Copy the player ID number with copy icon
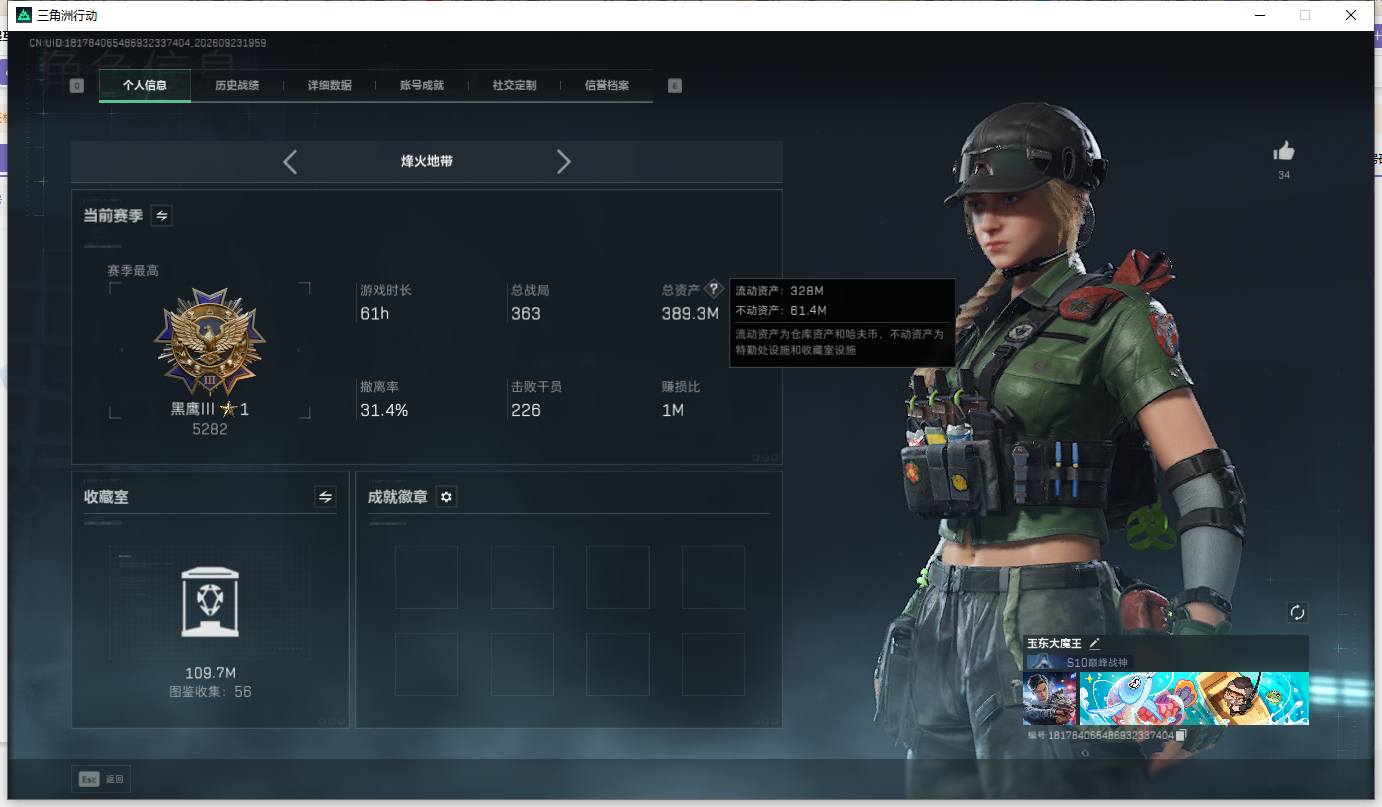The width and height of the screenshot is (1382, 807). click(1181, 735)
